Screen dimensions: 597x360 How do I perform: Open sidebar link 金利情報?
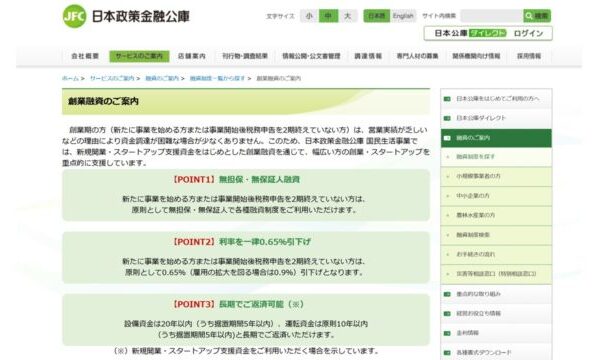click(496, 333)
